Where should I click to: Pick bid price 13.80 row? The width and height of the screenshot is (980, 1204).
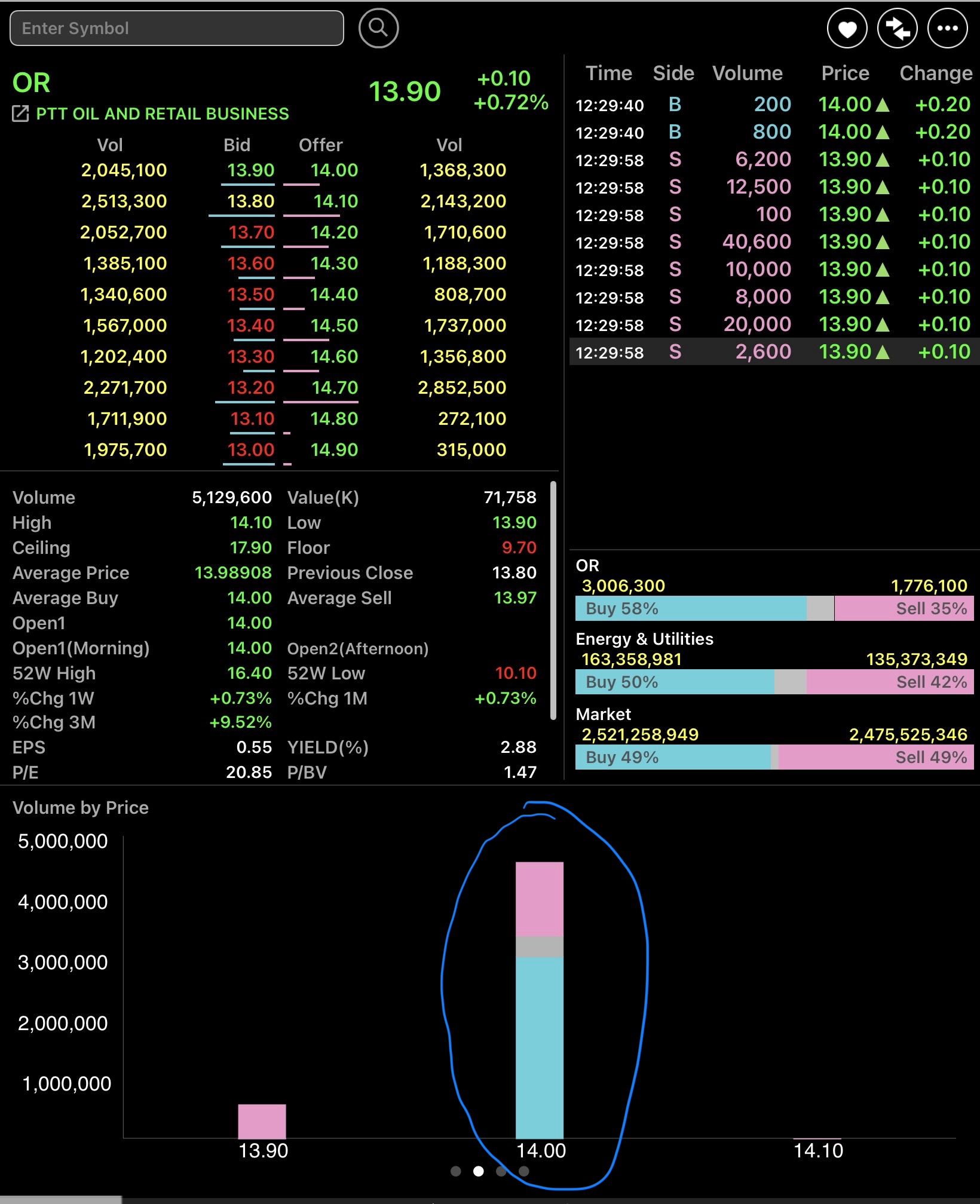click(x=250, y=201)
